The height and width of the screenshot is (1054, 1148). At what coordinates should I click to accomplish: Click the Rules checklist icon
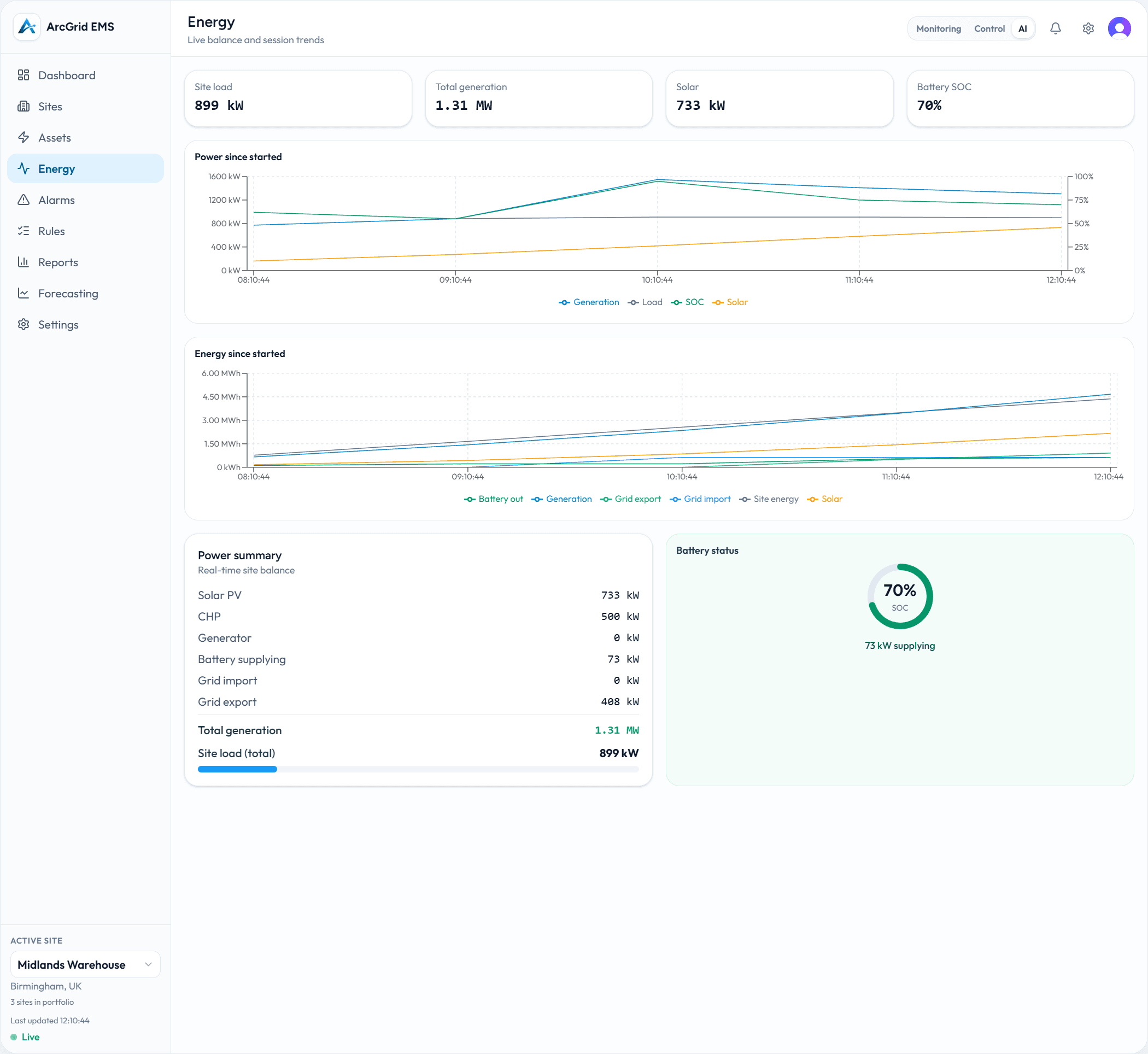[24, 231]
